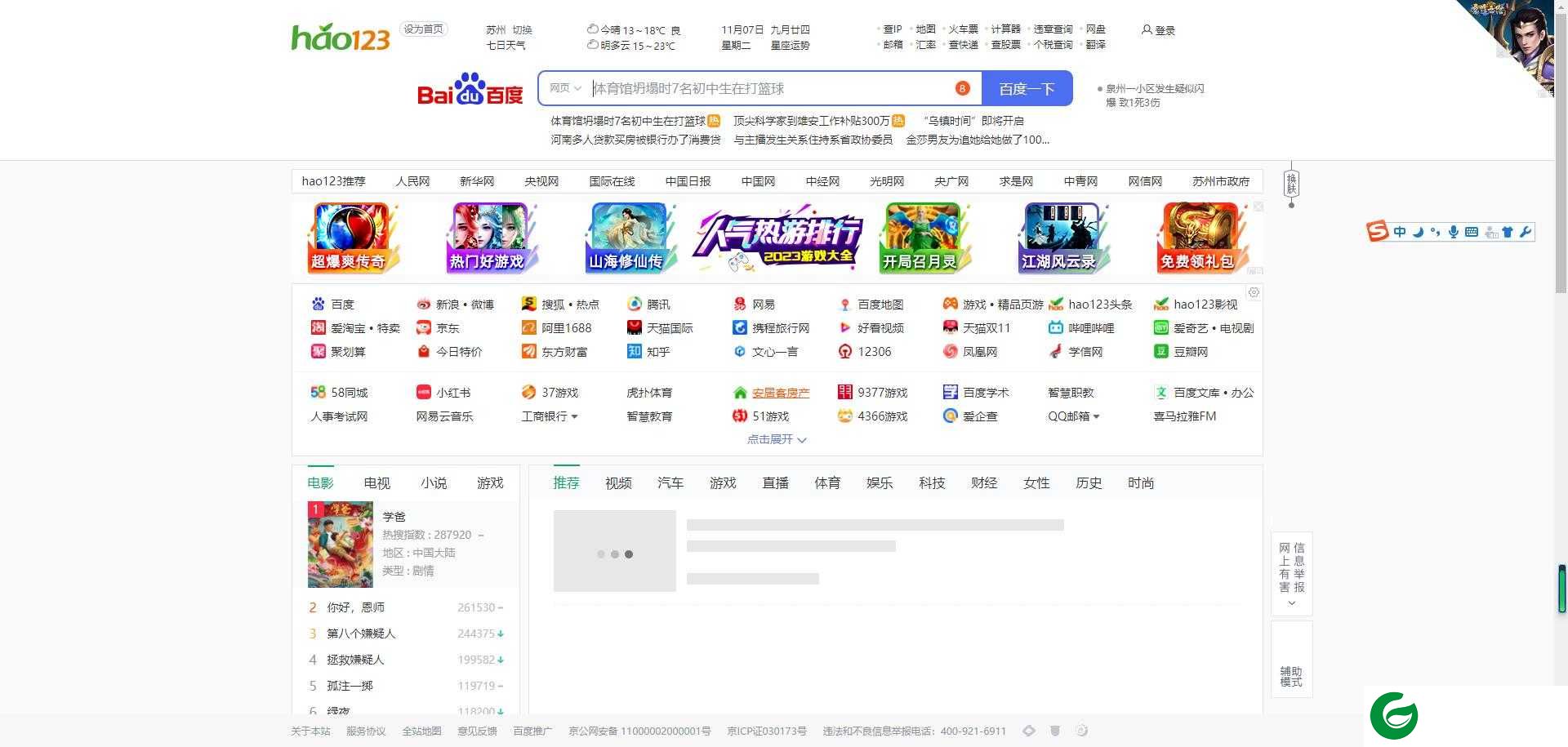The image size is (1568, 747).
Task: Click the 爱淘宝 icon
Action: 318,327
